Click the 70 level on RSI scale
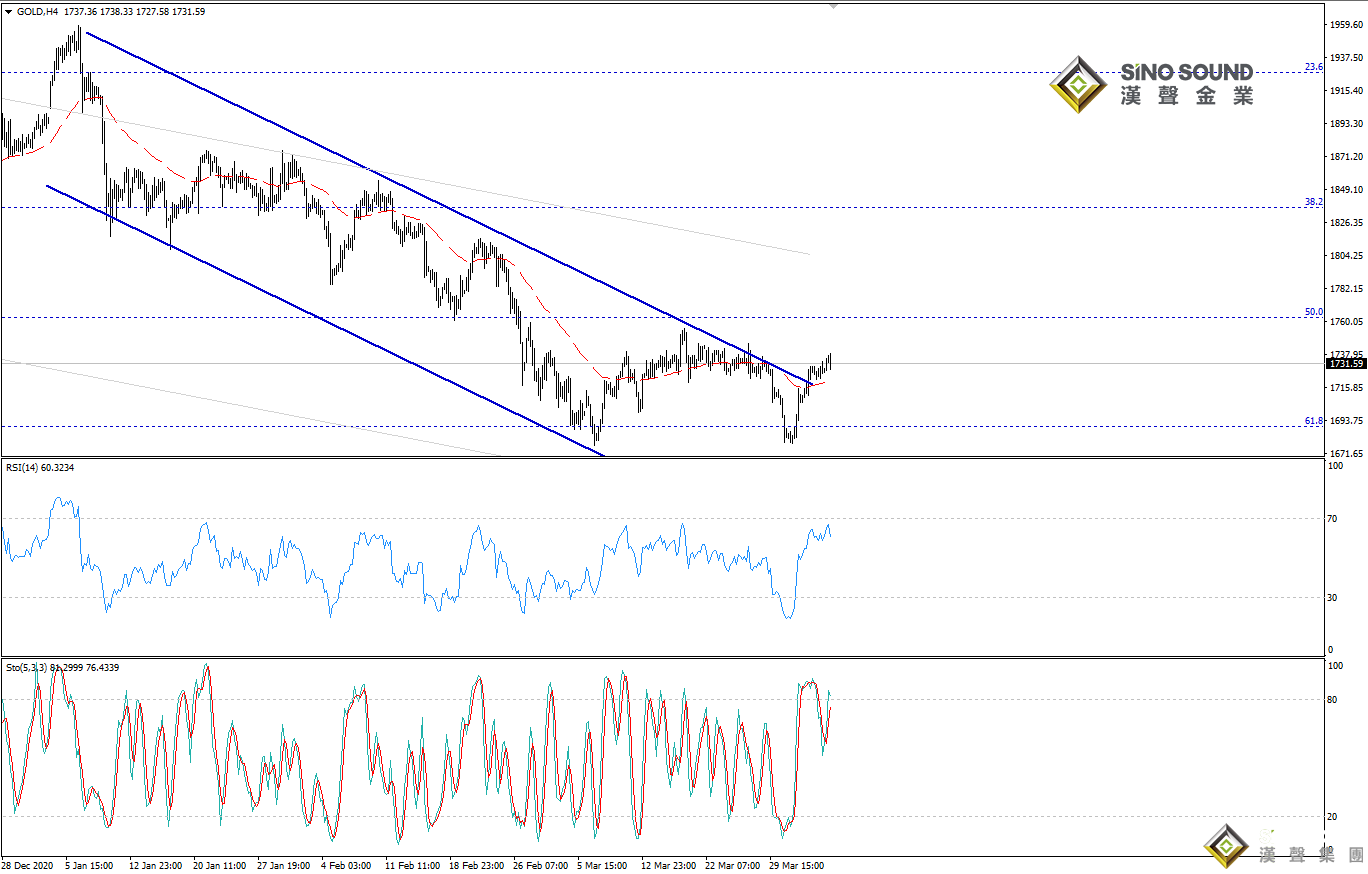The height and width of the screenshot is (874, 1368). 1332,518
